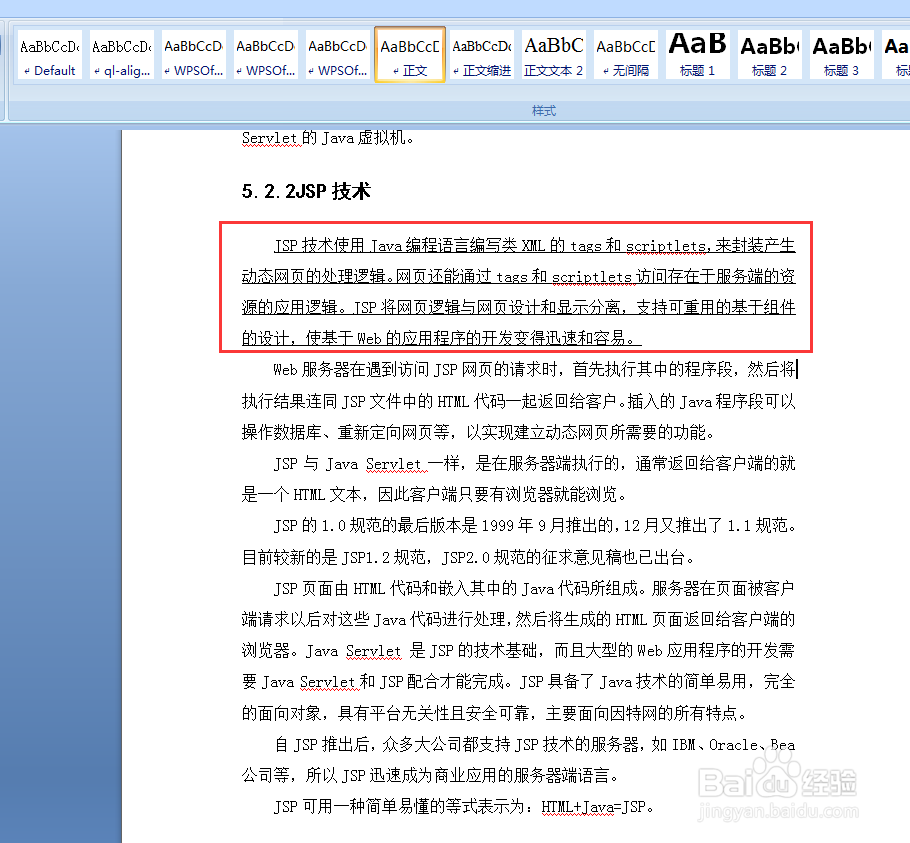
Task: Select the 标题 2 heading style
Action: point(768,54)
